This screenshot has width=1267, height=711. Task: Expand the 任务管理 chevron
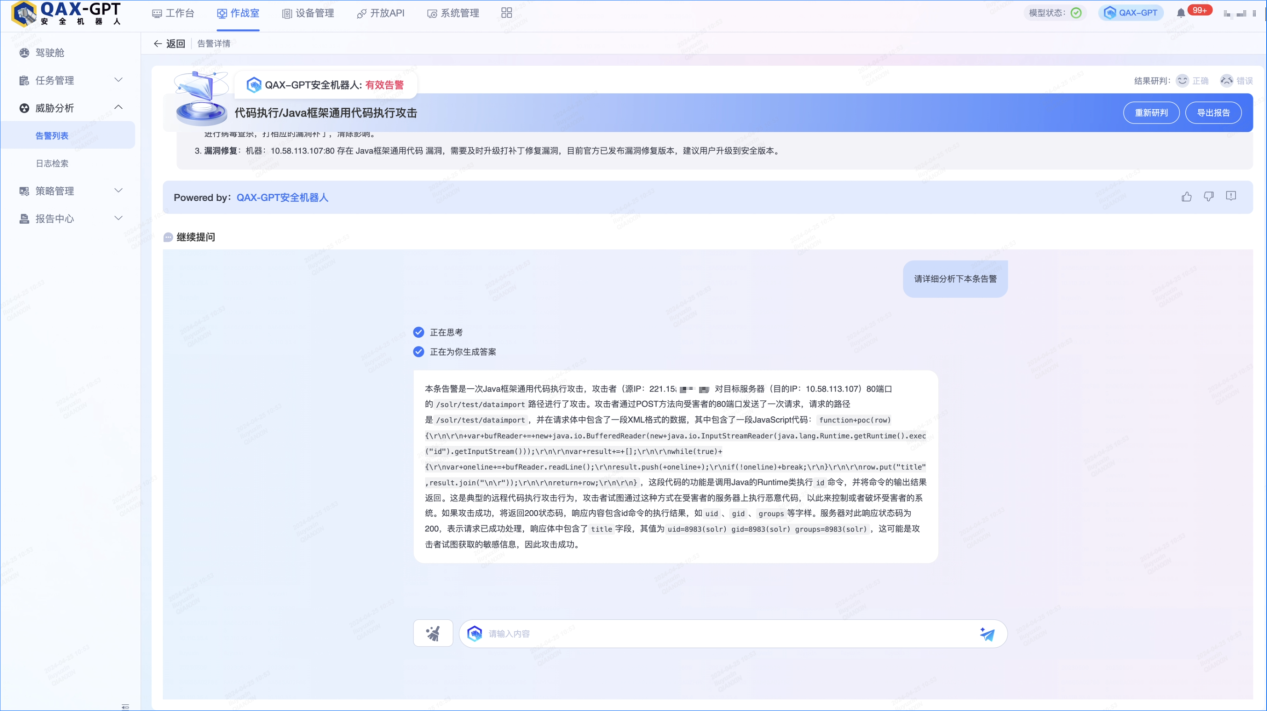click(118, 80)
